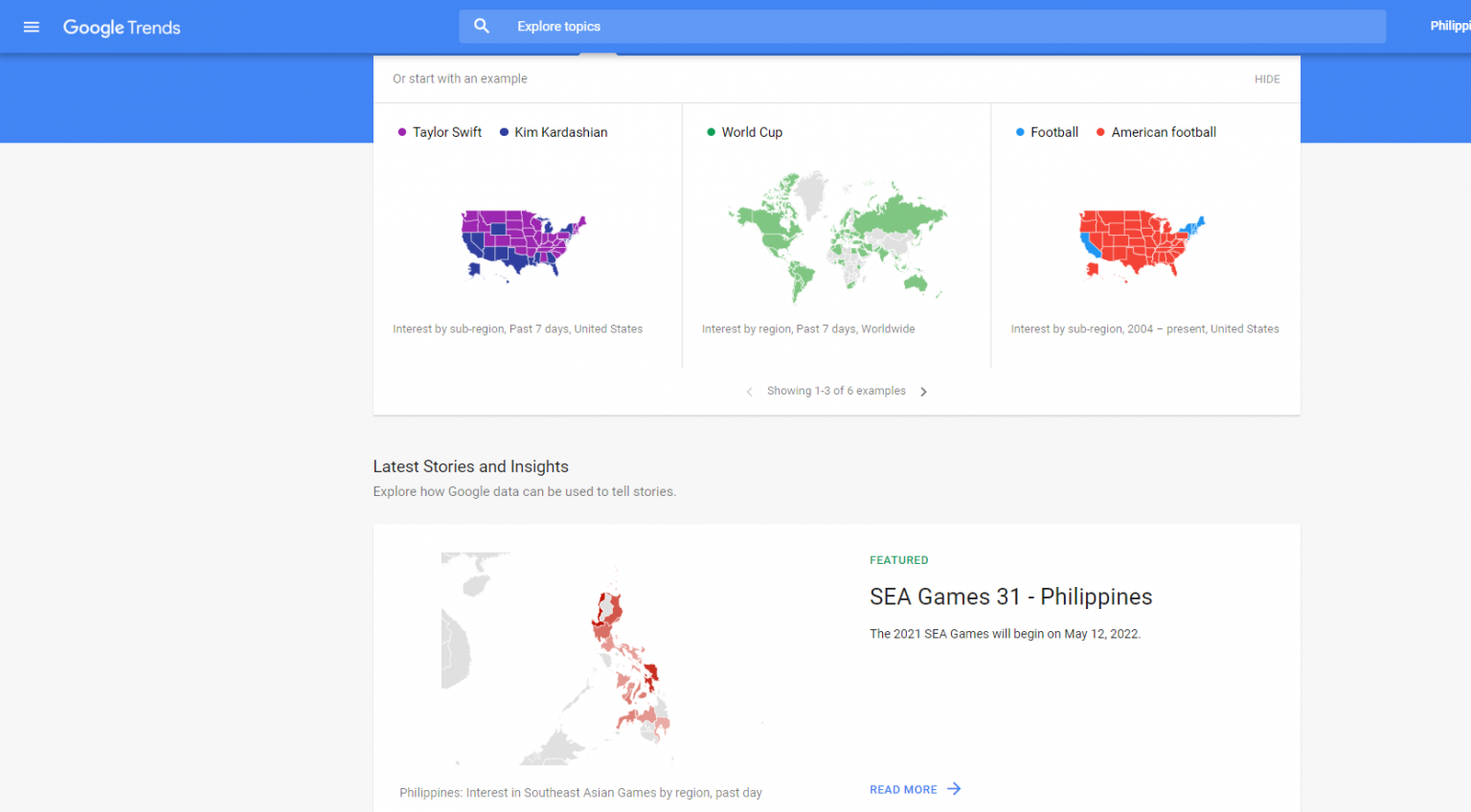Click the READ MORE link

point(903,788)
